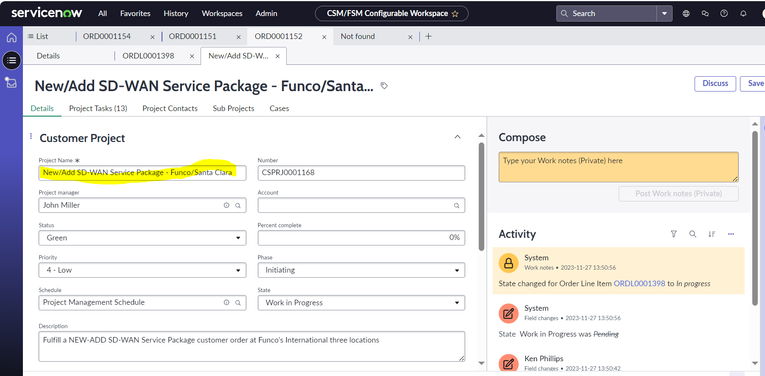Screen dimensions: 765x376
Task: Switch to Project Contacts tab
Action: pyautogui.click(x=170, y=108)
